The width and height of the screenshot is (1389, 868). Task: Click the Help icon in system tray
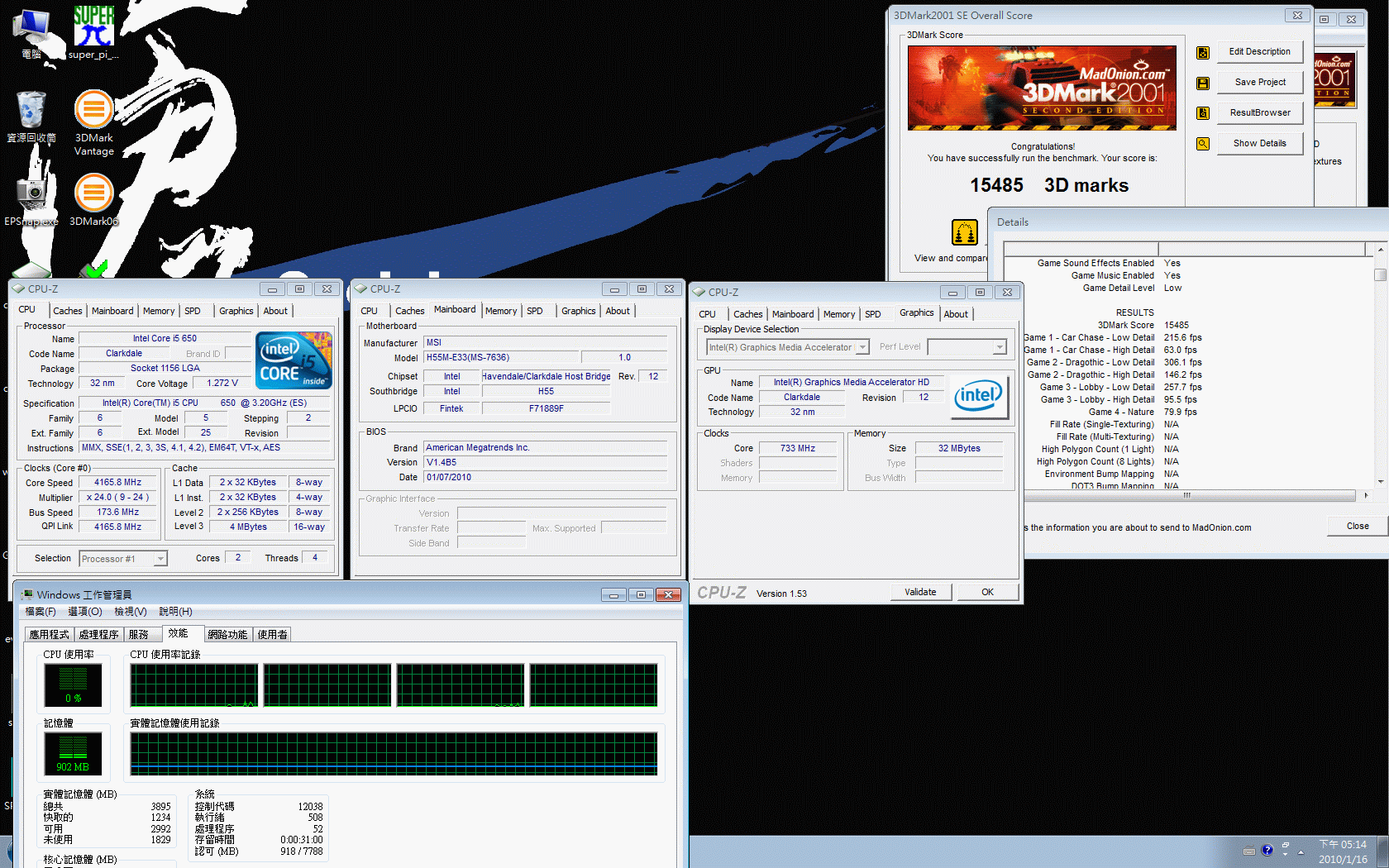tap(1267, 850)
